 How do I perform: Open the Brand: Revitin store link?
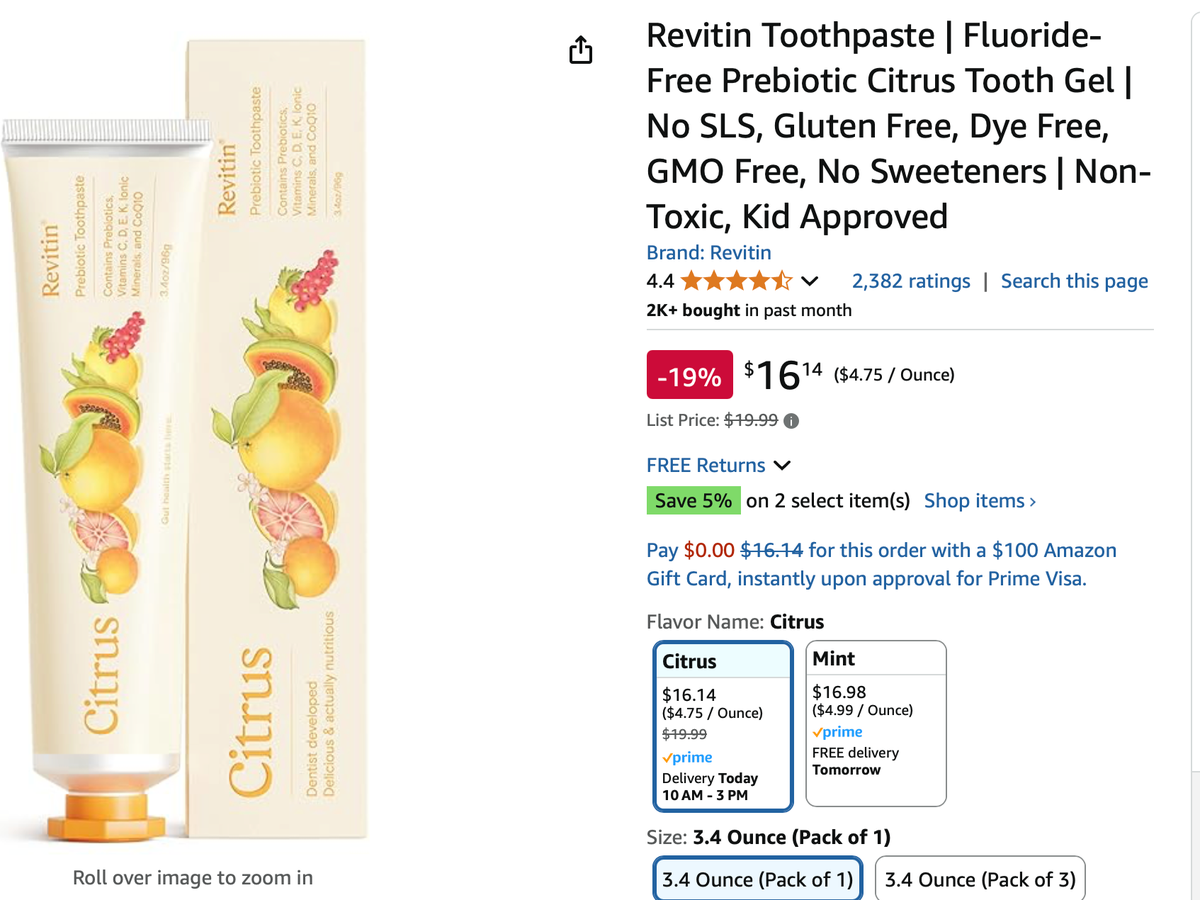(708, 253)
